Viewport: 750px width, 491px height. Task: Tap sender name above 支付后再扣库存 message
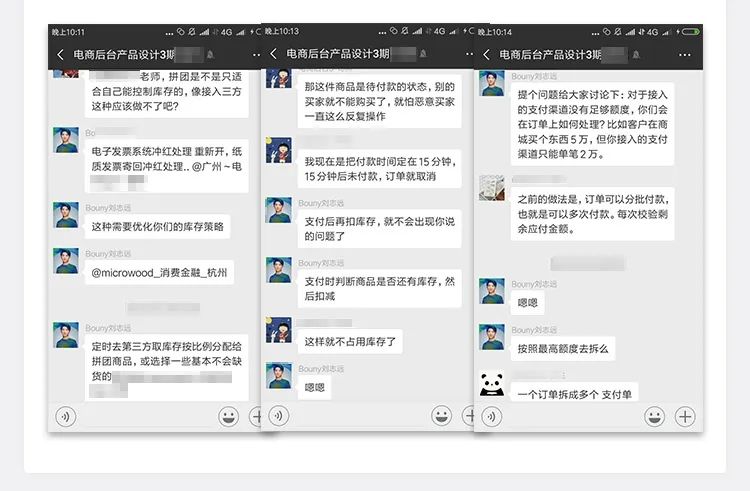pos(321,203)
